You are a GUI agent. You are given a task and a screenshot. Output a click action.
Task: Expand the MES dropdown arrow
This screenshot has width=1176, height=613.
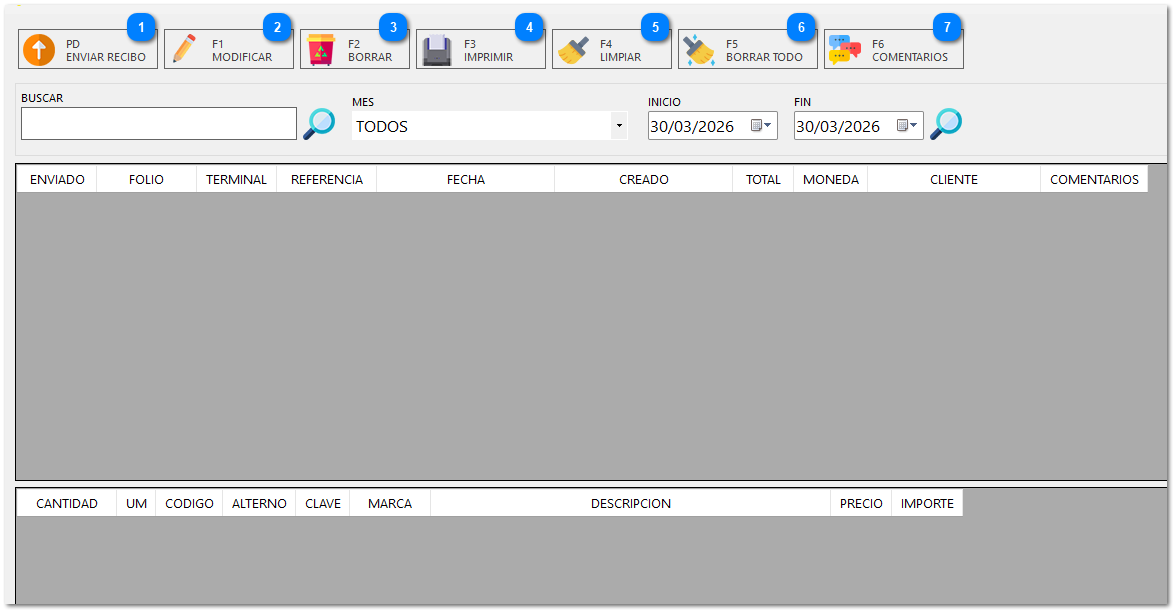[x=620, y=125]
